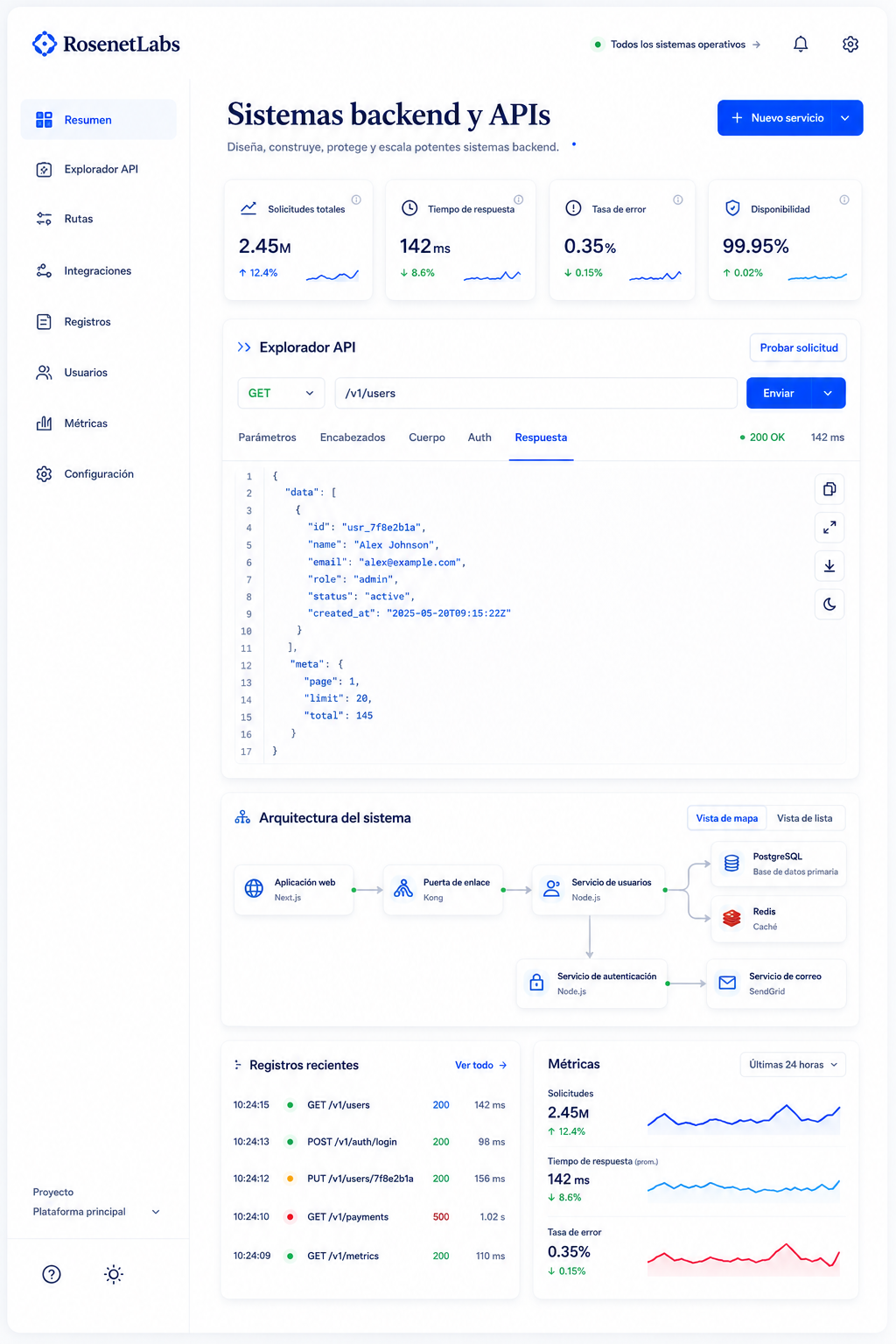Image resolution: width=896 pixels, height=1344 pixels.
Task: Switch to Cuerpo tab
Action: (x=427, y=437)
